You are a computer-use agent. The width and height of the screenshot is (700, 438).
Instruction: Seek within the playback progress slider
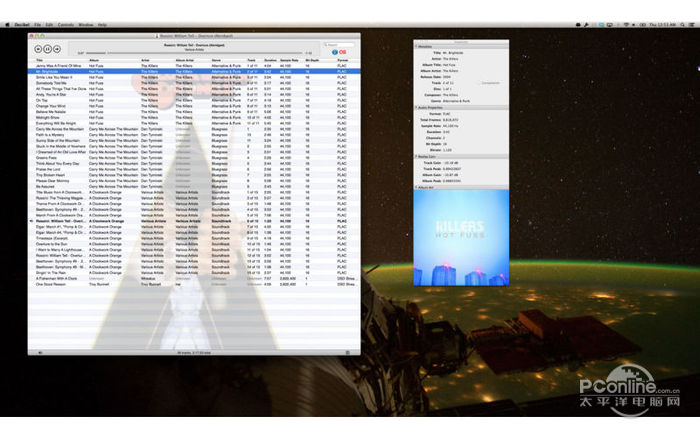tap(195, 53)
